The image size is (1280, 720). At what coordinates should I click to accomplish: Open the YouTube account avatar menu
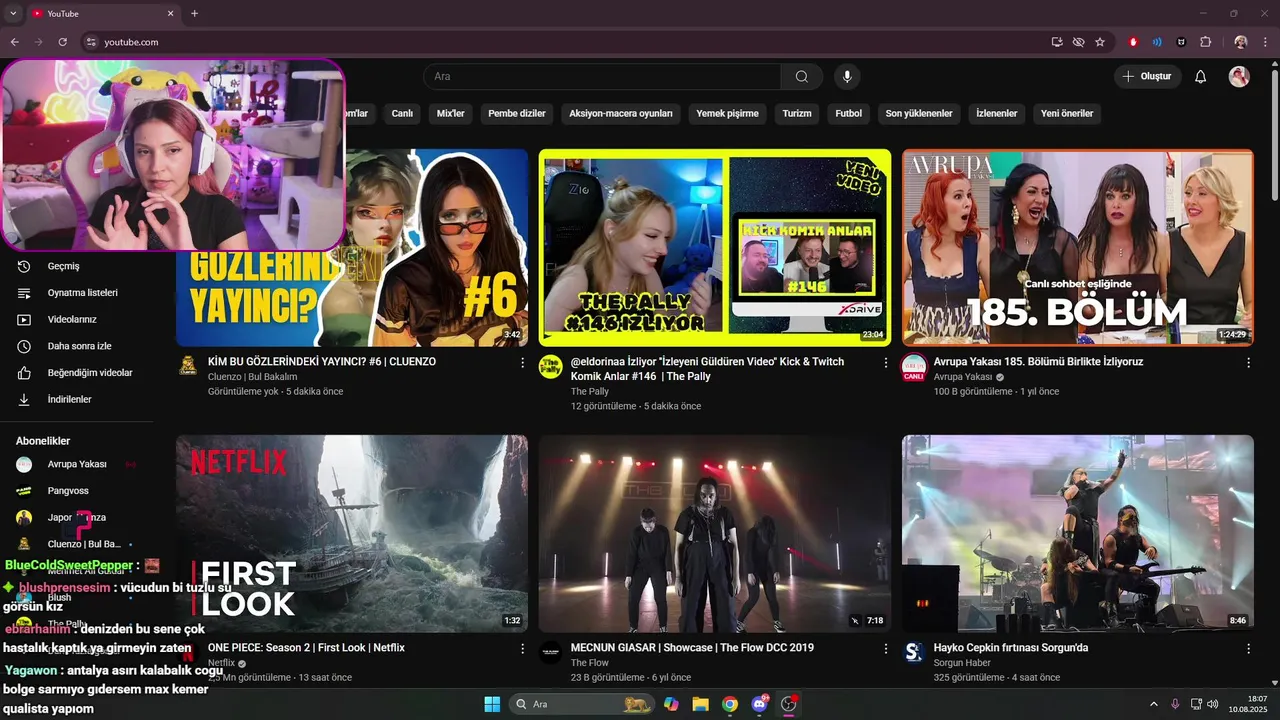click(x=1239, y=77)
